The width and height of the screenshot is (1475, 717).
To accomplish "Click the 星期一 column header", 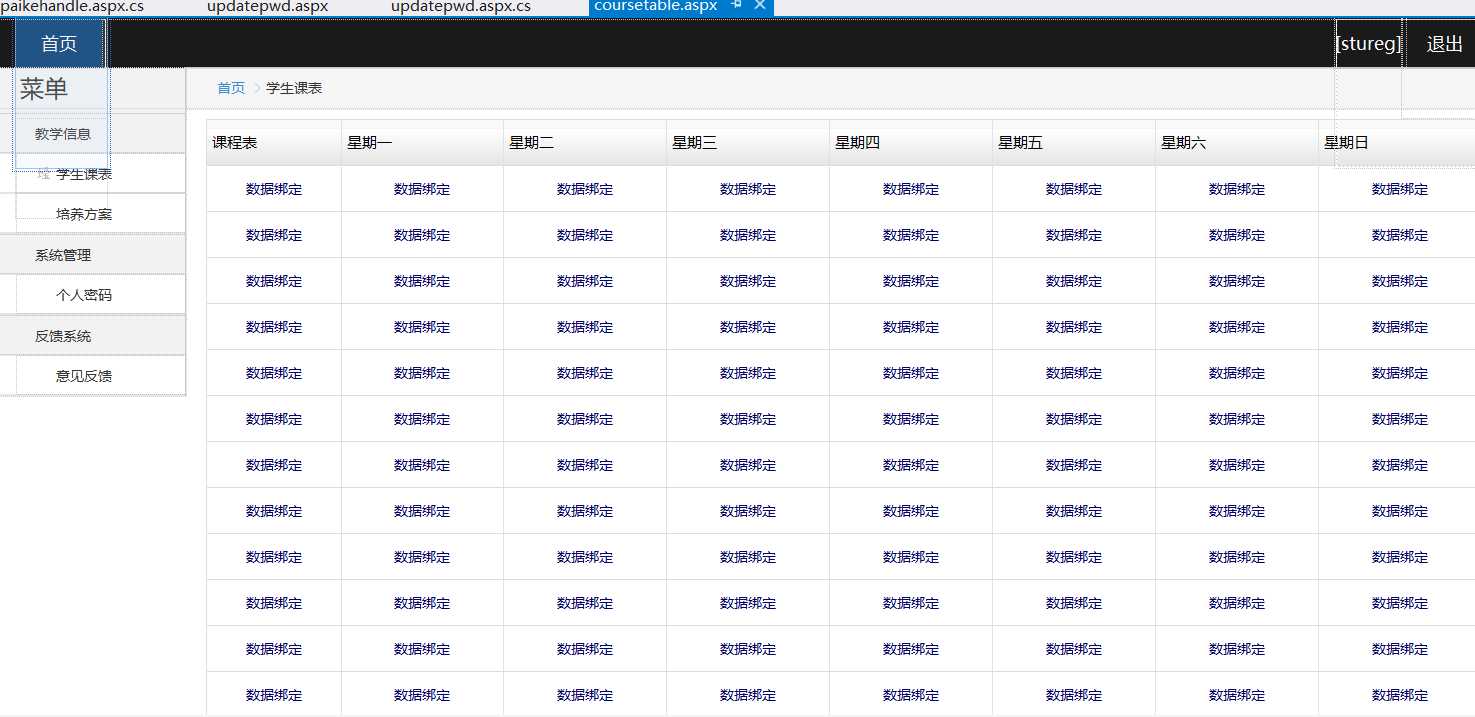I will click(422, 143).
